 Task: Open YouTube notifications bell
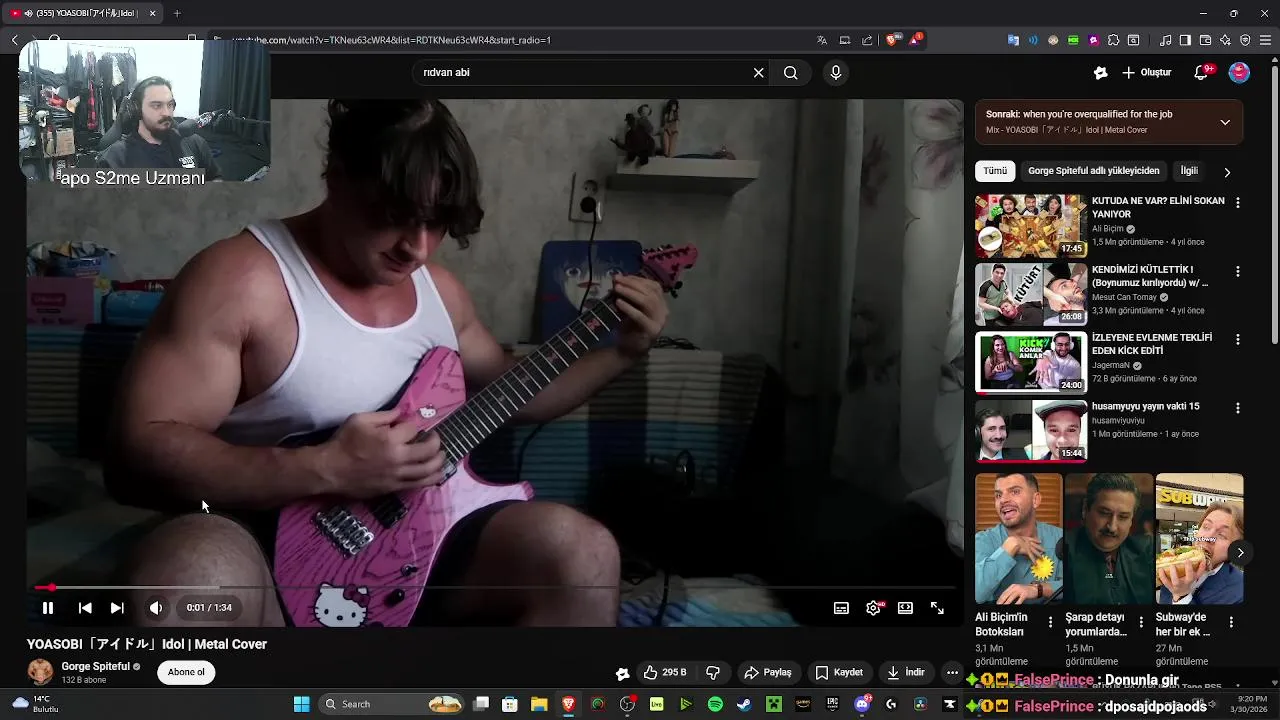coord(1202,72)
